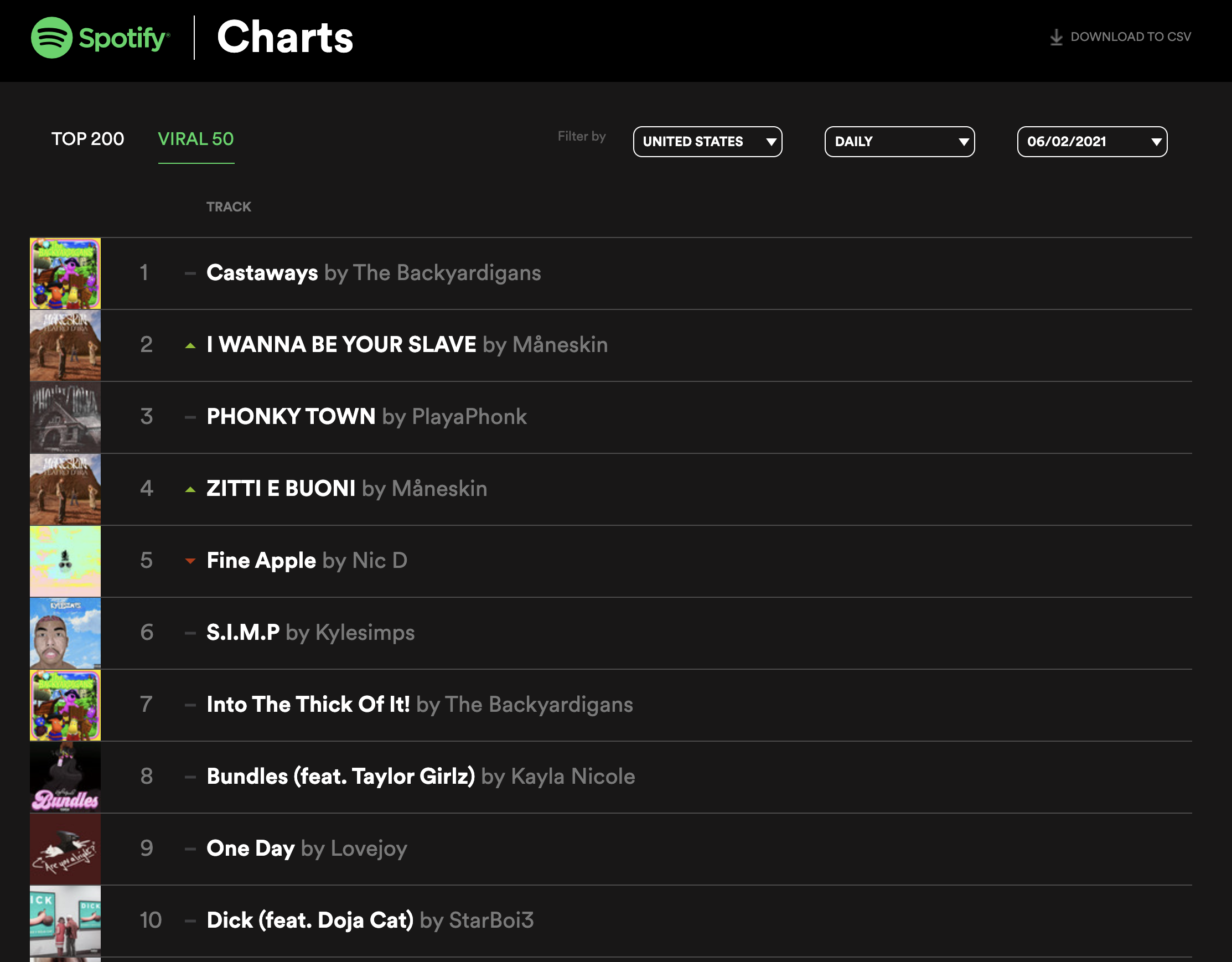Screen dimensions: 1232x962
Task: Click the Fine Apple cover image
Action: [x=65, y=561]
